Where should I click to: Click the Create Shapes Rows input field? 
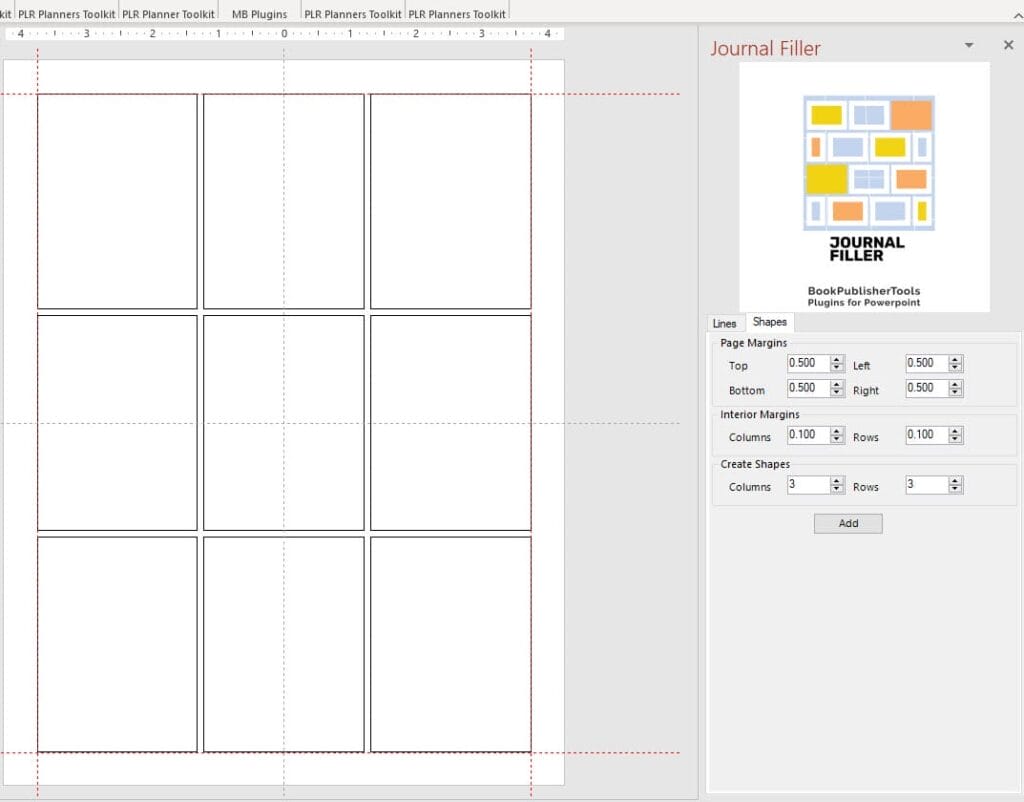click(x=926, y=485)
